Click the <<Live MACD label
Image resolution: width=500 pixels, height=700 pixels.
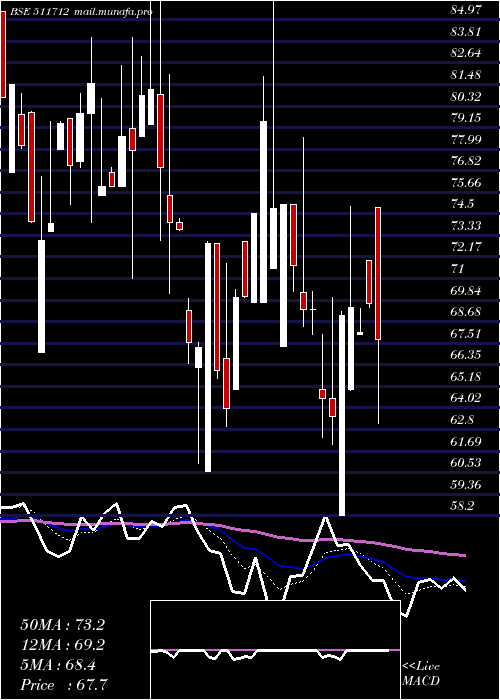pos(421,673)
